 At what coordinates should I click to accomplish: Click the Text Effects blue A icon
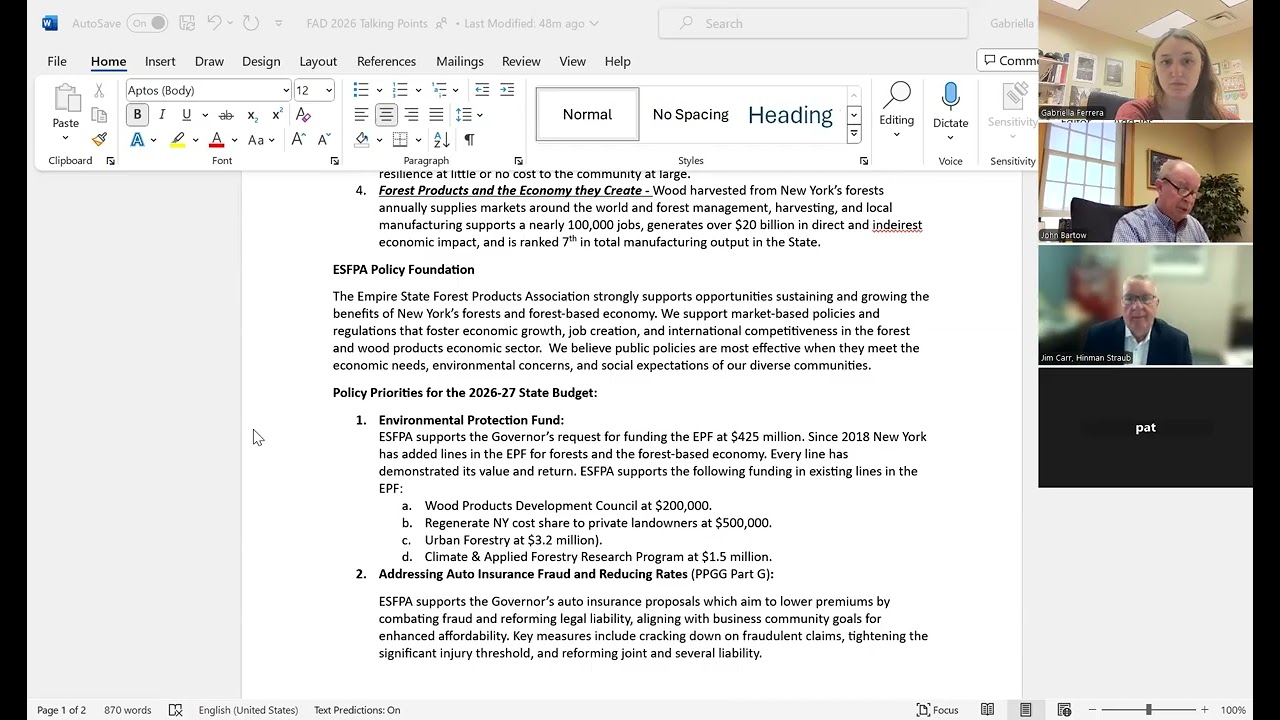click(137, 140)
